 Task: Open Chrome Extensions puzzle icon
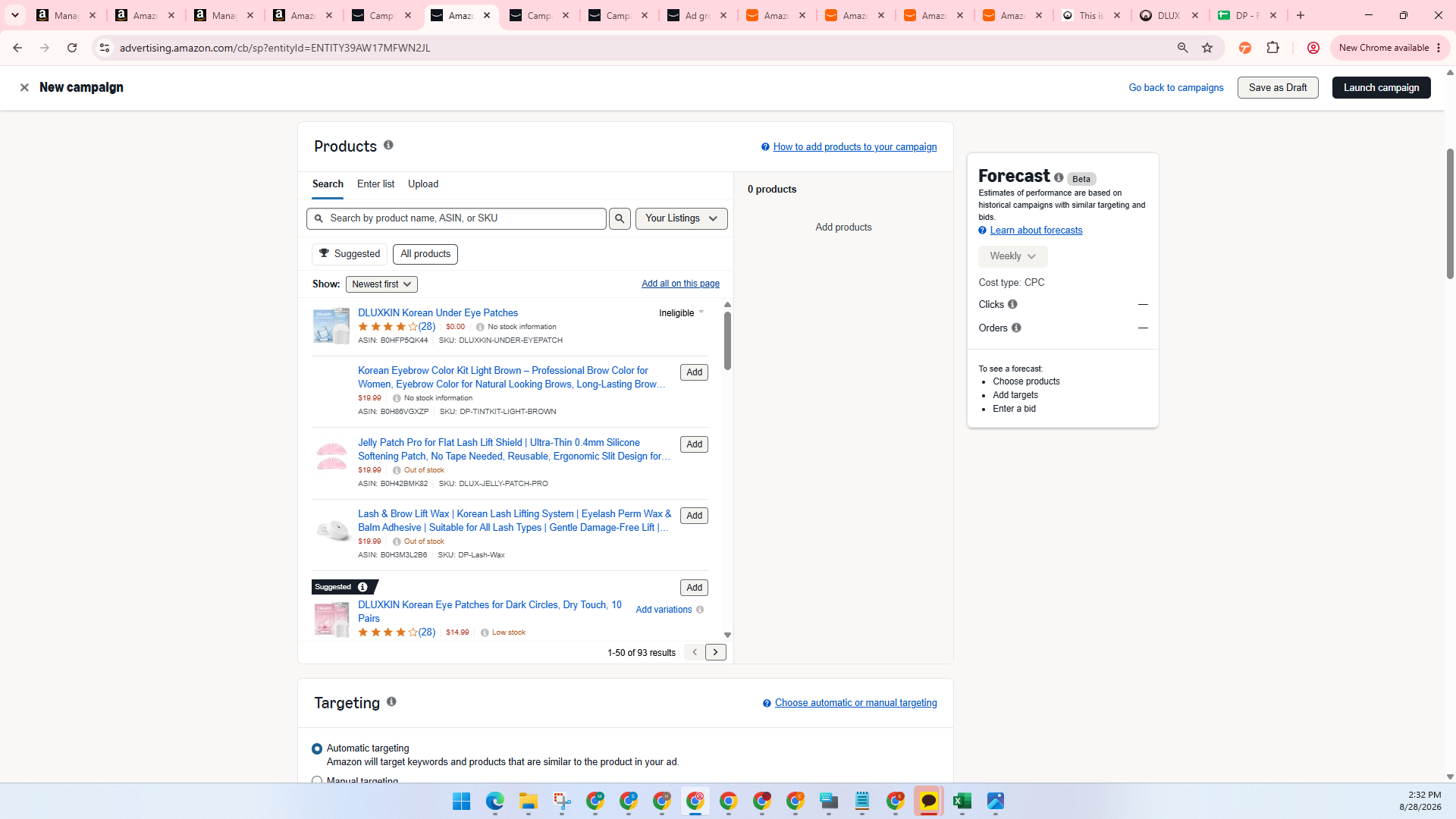(1273, 48)
